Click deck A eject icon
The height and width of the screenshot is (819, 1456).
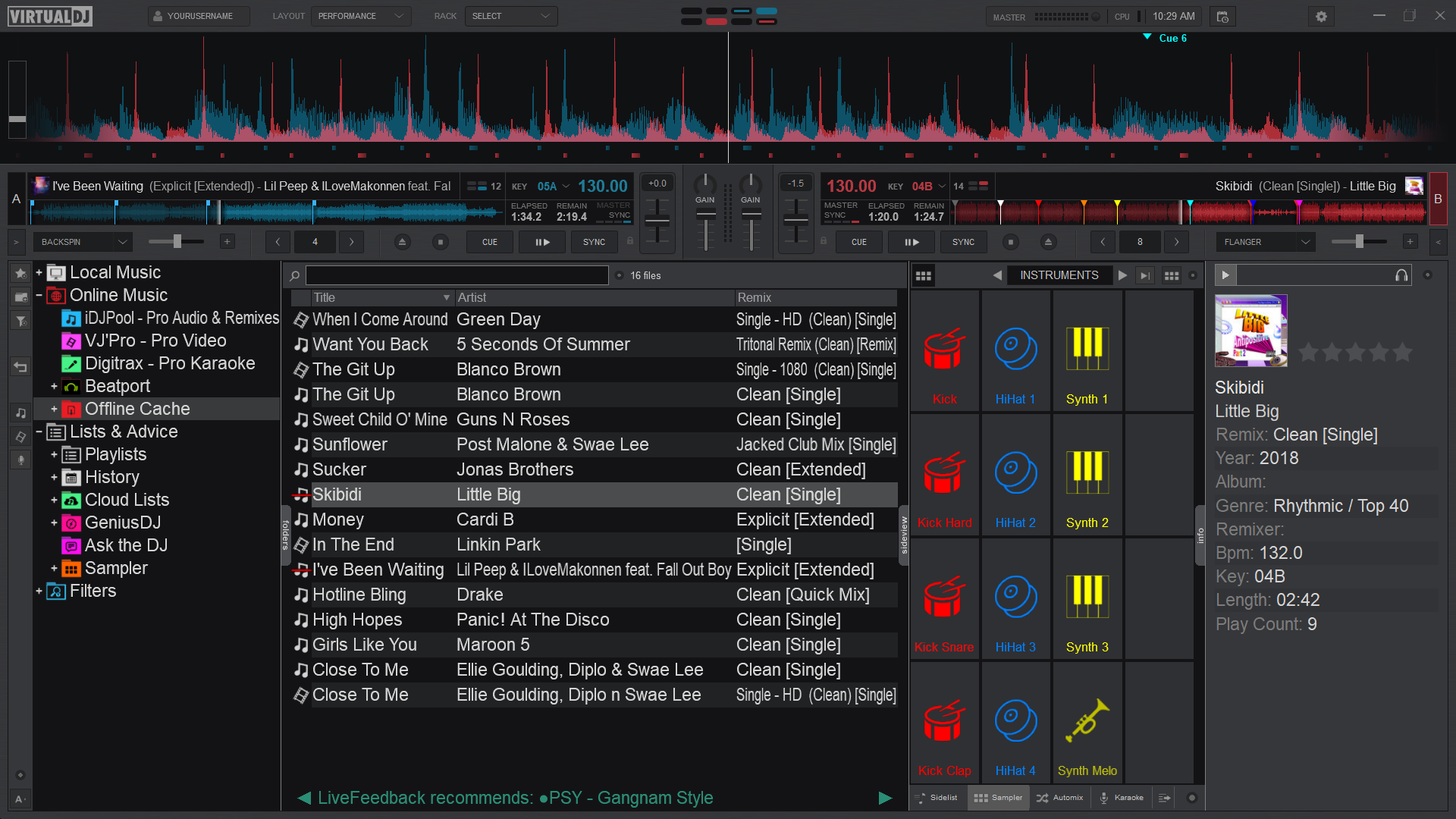point(403,242)
